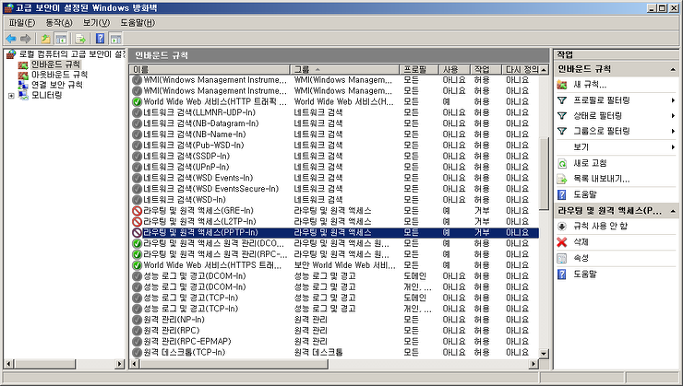The image size is (683, 386).
Task: Sort by the 그룹 column header
Action: pos(345,70)
